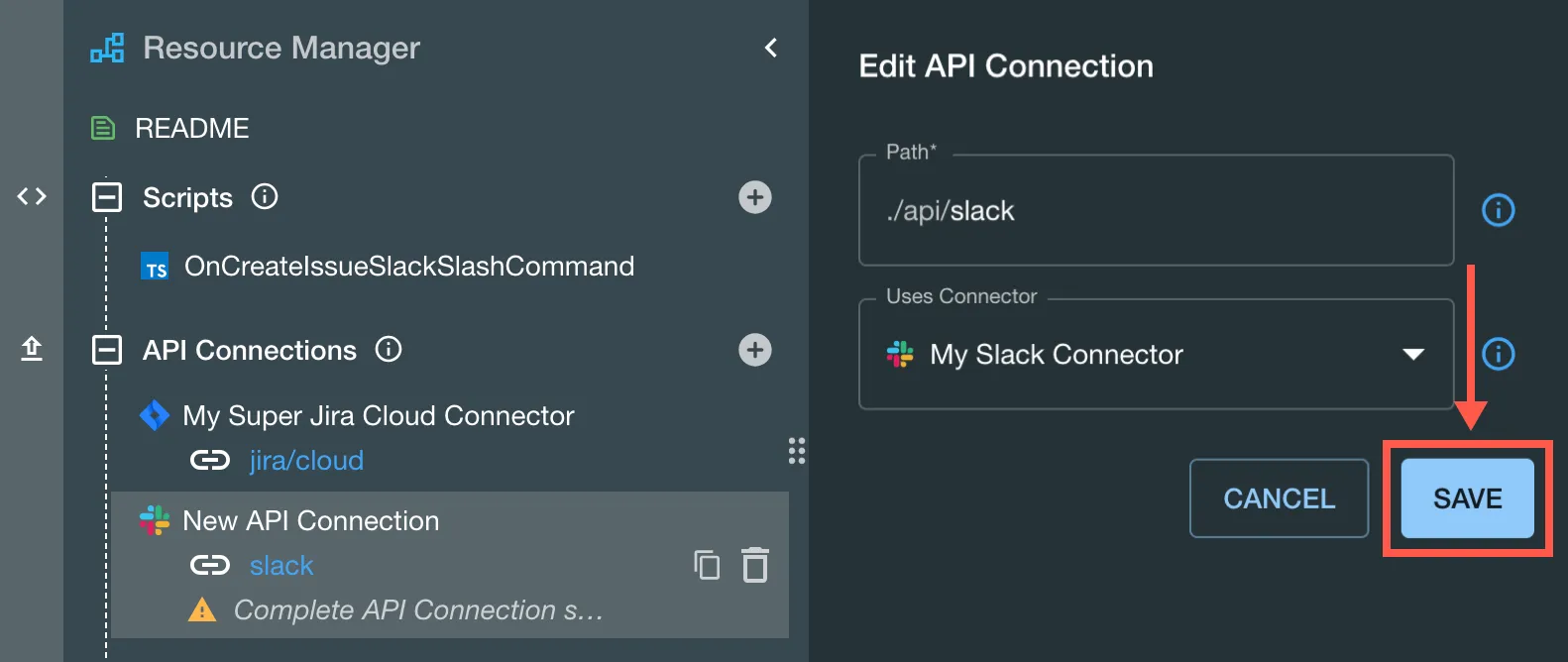Open README entry
Image resolution: width=1568 pixels, height=662 pixels.
[192, 128]
